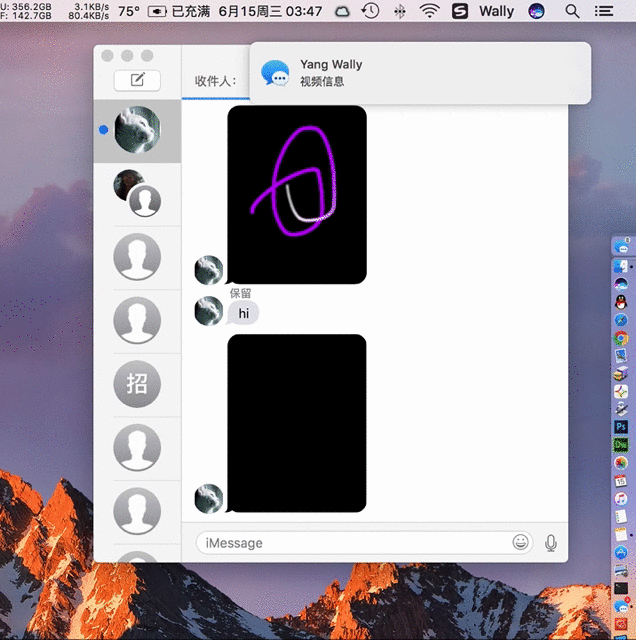Click the battery icon in menu bar

(157, 11)
